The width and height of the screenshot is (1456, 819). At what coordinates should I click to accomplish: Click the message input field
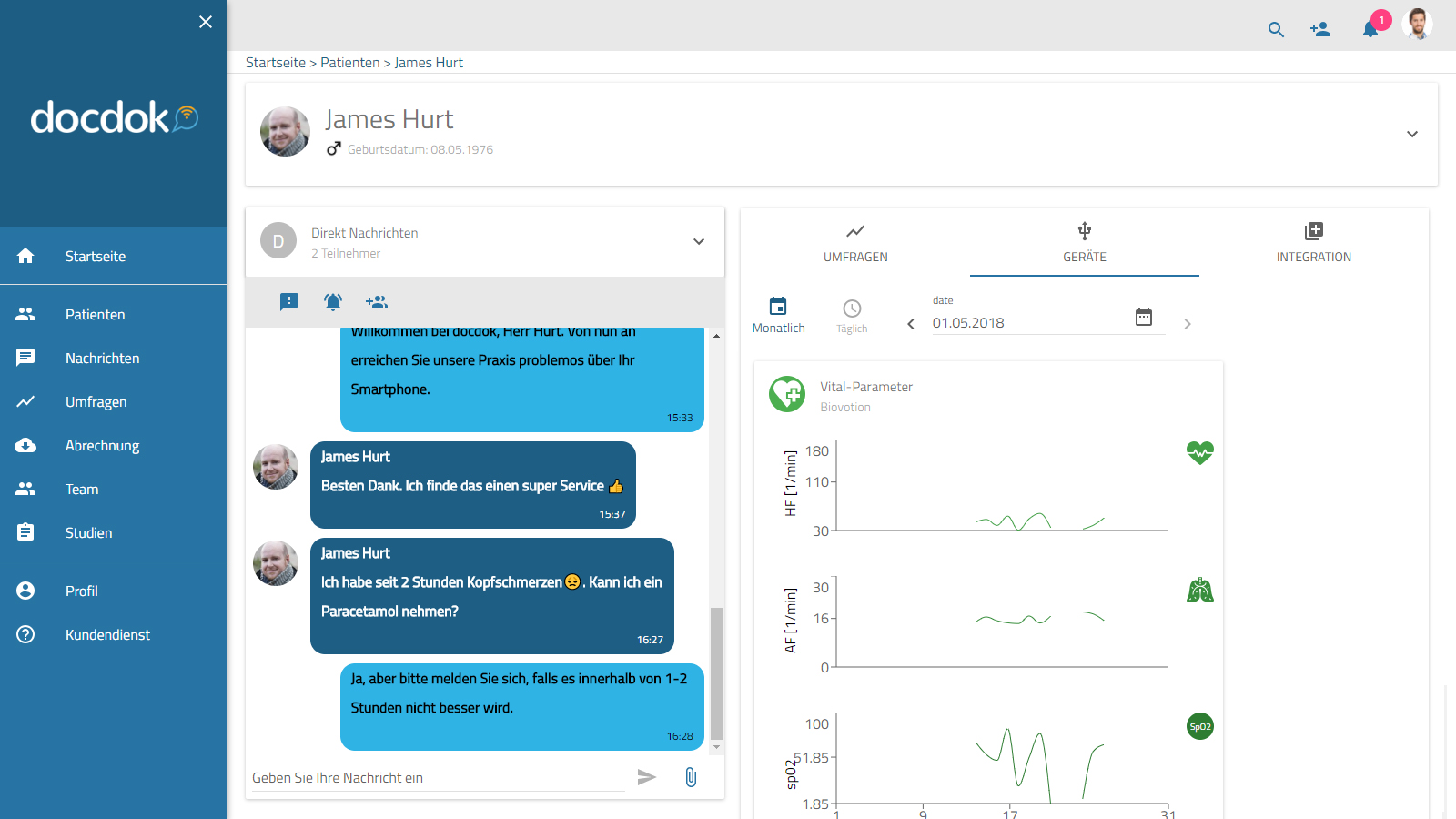click(437, 778)
